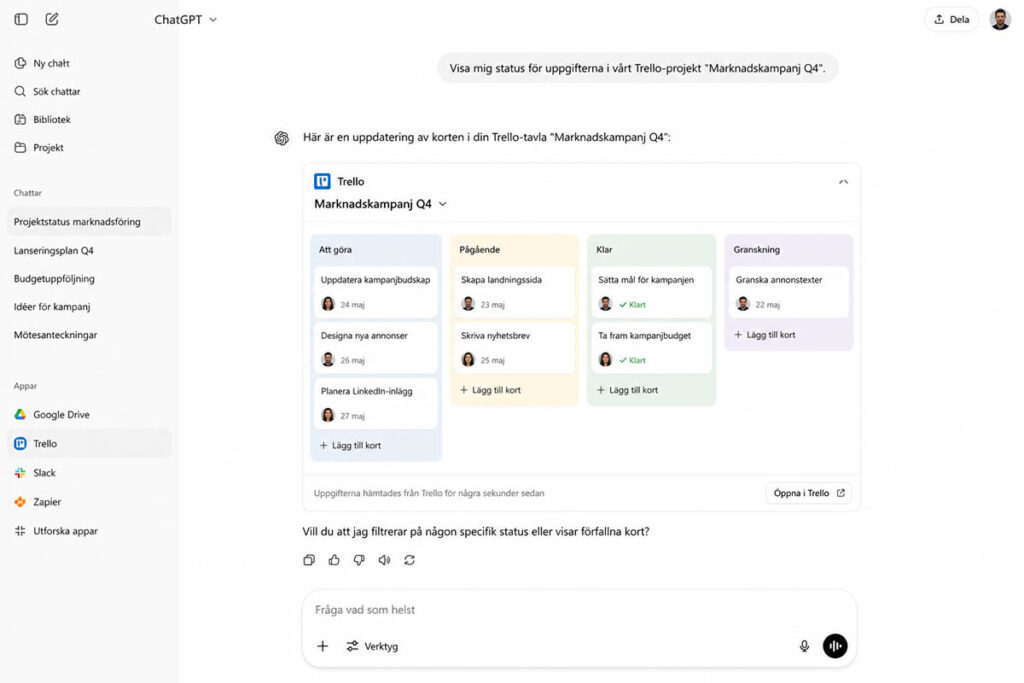1024x683 pixels.
Task: Open card Ta fram kampanjbudget
Action: (651, 347)
